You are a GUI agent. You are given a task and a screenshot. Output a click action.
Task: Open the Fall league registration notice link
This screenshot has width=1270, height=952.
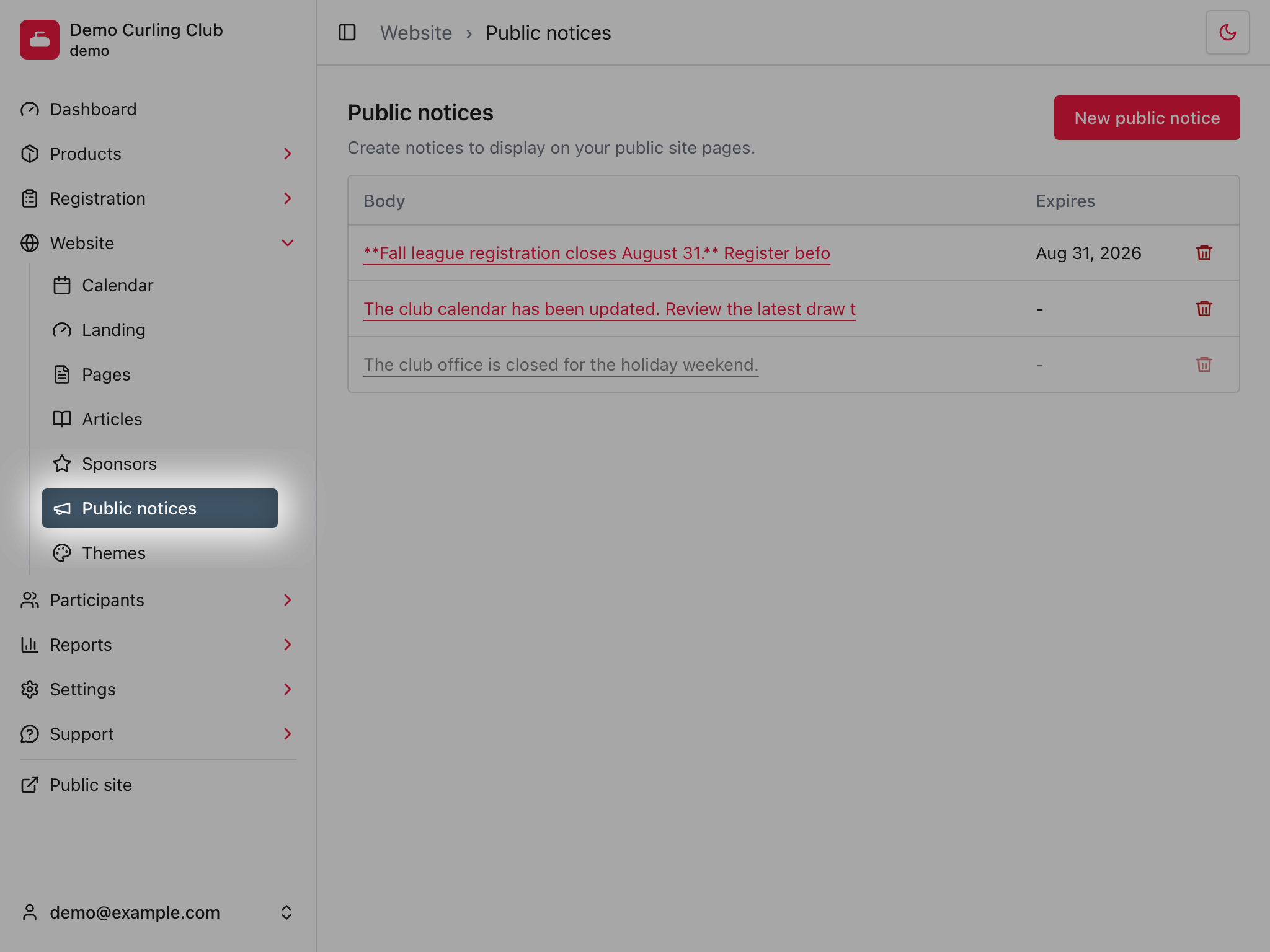pos(597,253)
